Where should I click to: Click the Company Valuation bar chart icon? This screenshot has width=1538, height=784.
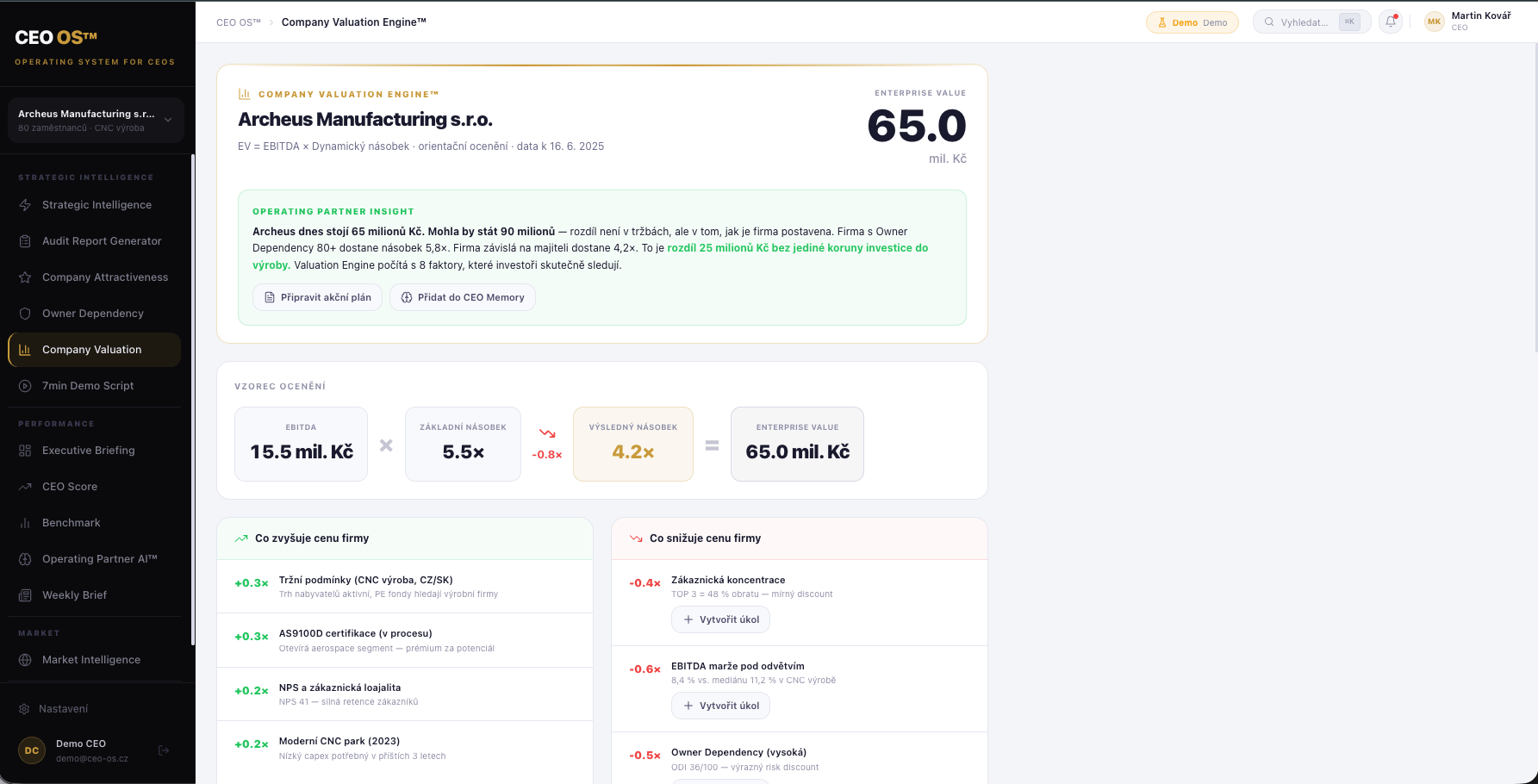coord(25,350)
